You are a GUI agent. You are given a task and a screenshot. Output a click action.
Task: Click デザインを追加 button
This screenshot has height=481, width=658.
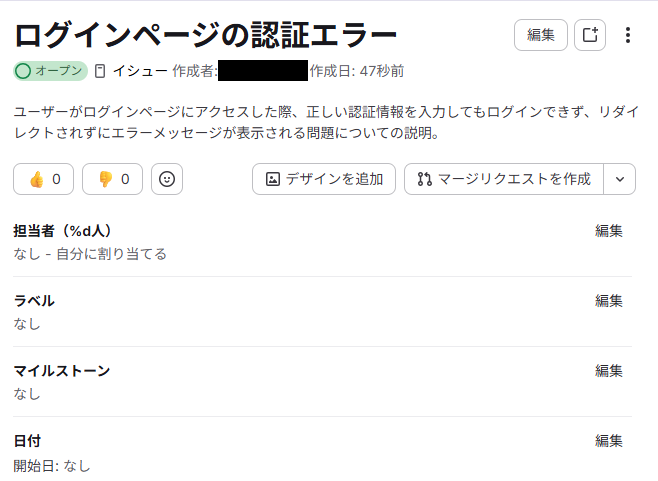(324, 179)
